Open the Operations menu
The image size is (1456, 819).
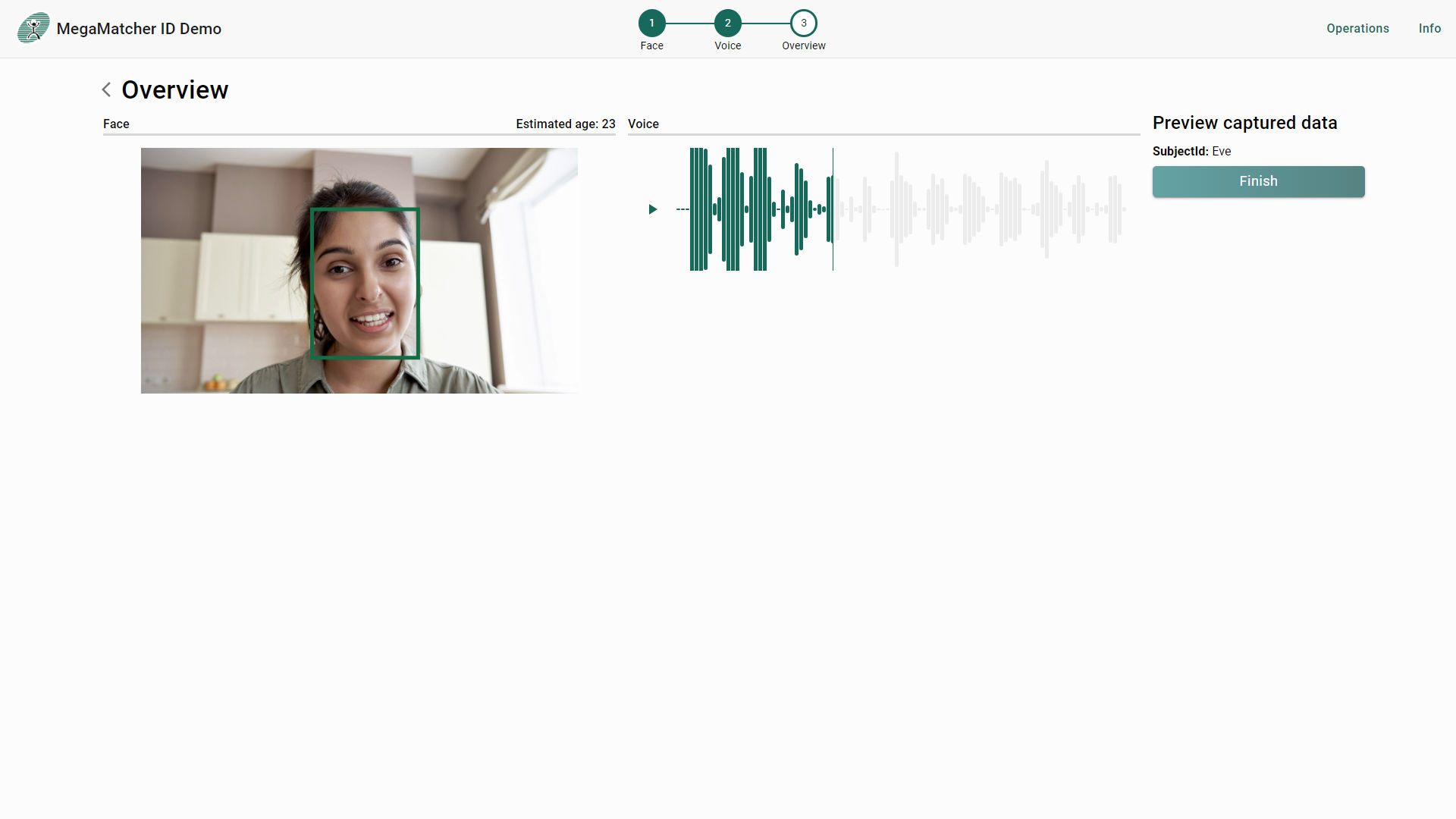pyautogui.click(x=1357, y=28)
